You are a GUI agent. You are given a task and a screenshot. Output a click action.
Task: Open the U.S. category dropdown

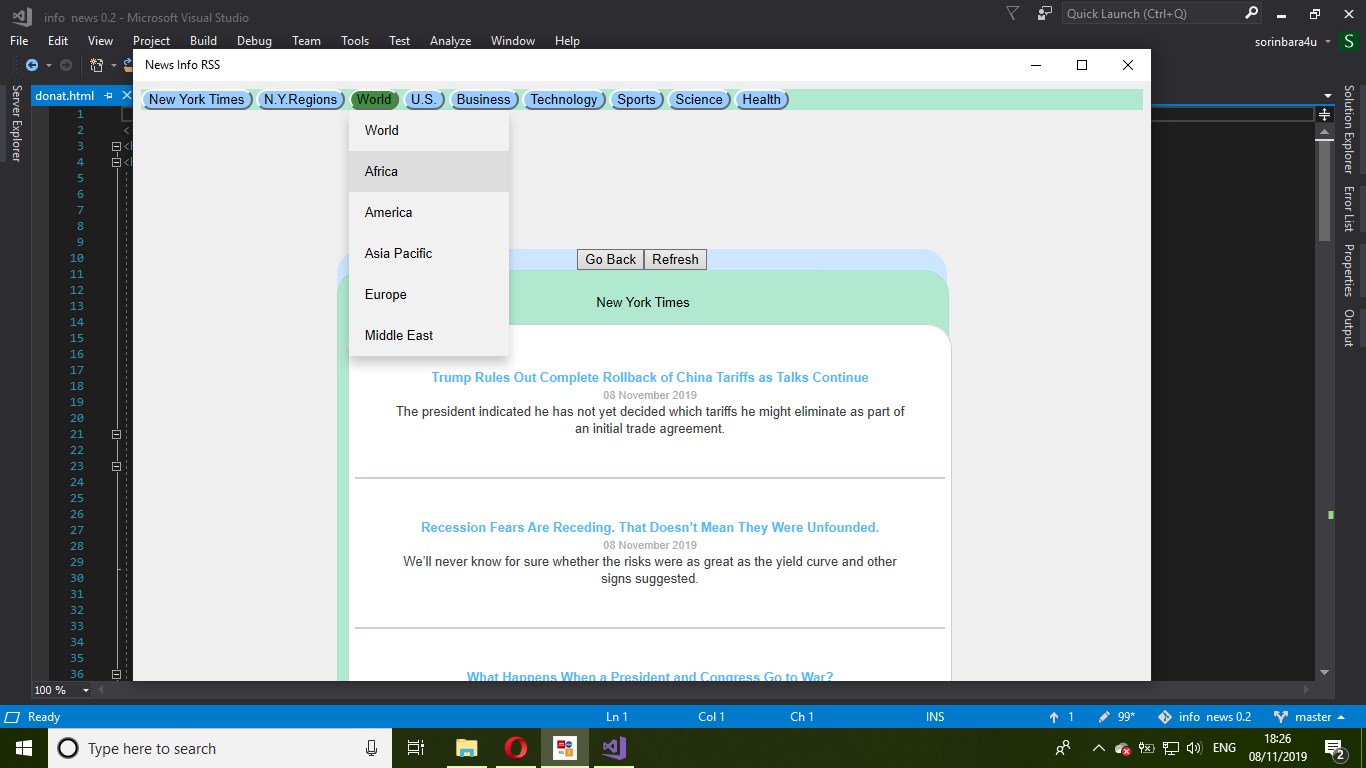423,99
